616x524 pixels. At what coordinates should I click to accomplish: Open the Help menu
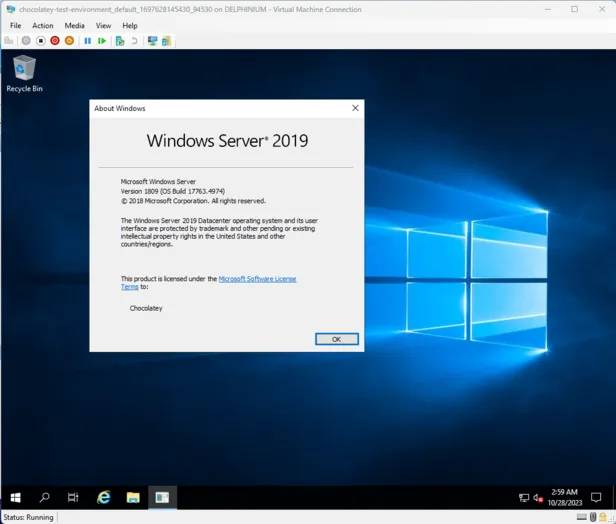tap(130, 26)
